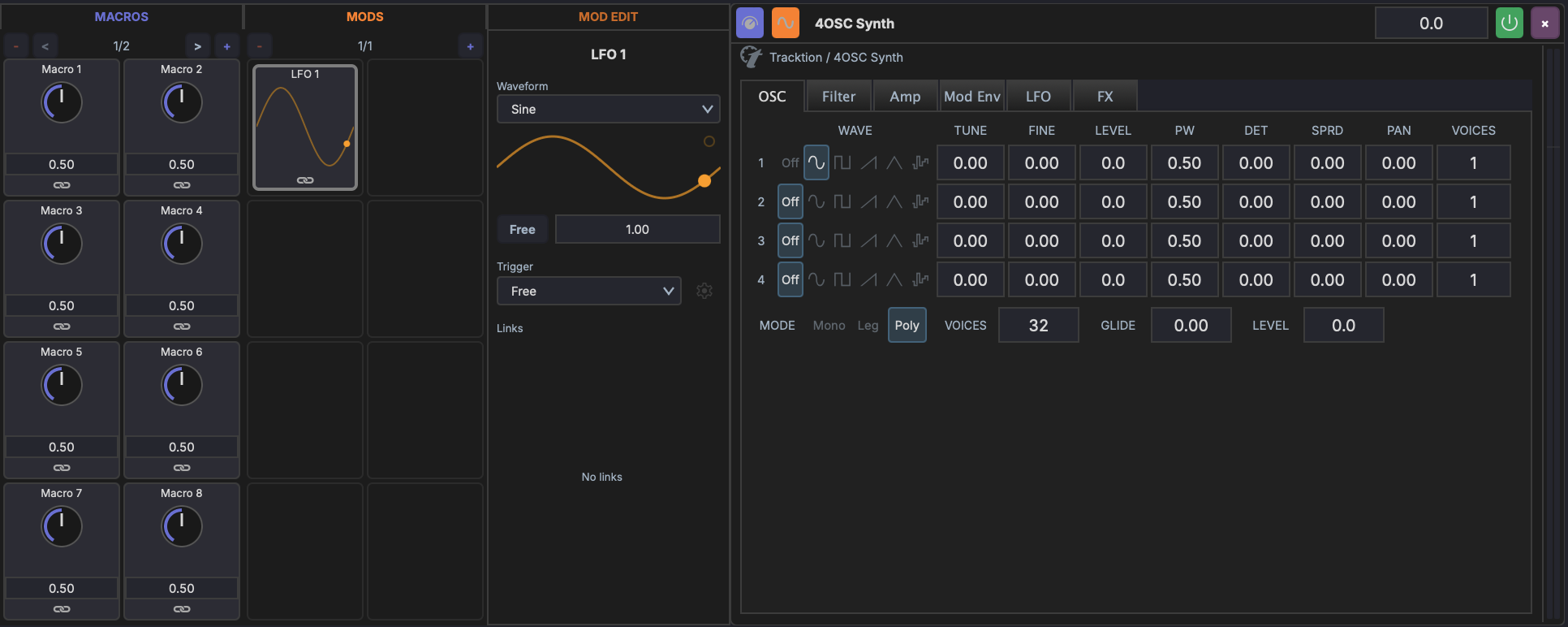Open the Mod Env tab

click(971, 97)
